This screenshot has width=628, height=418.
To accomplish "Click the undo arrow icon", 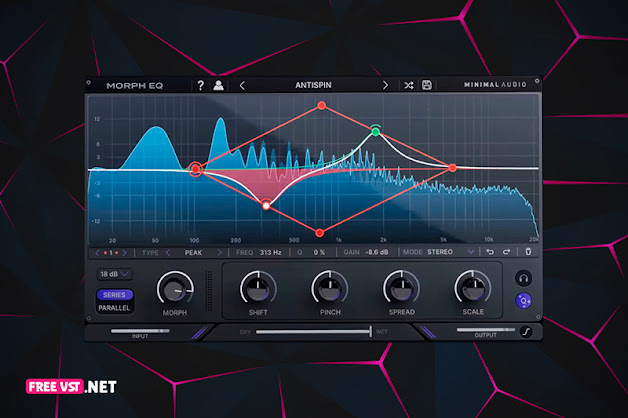I will [x=490, y=252].
